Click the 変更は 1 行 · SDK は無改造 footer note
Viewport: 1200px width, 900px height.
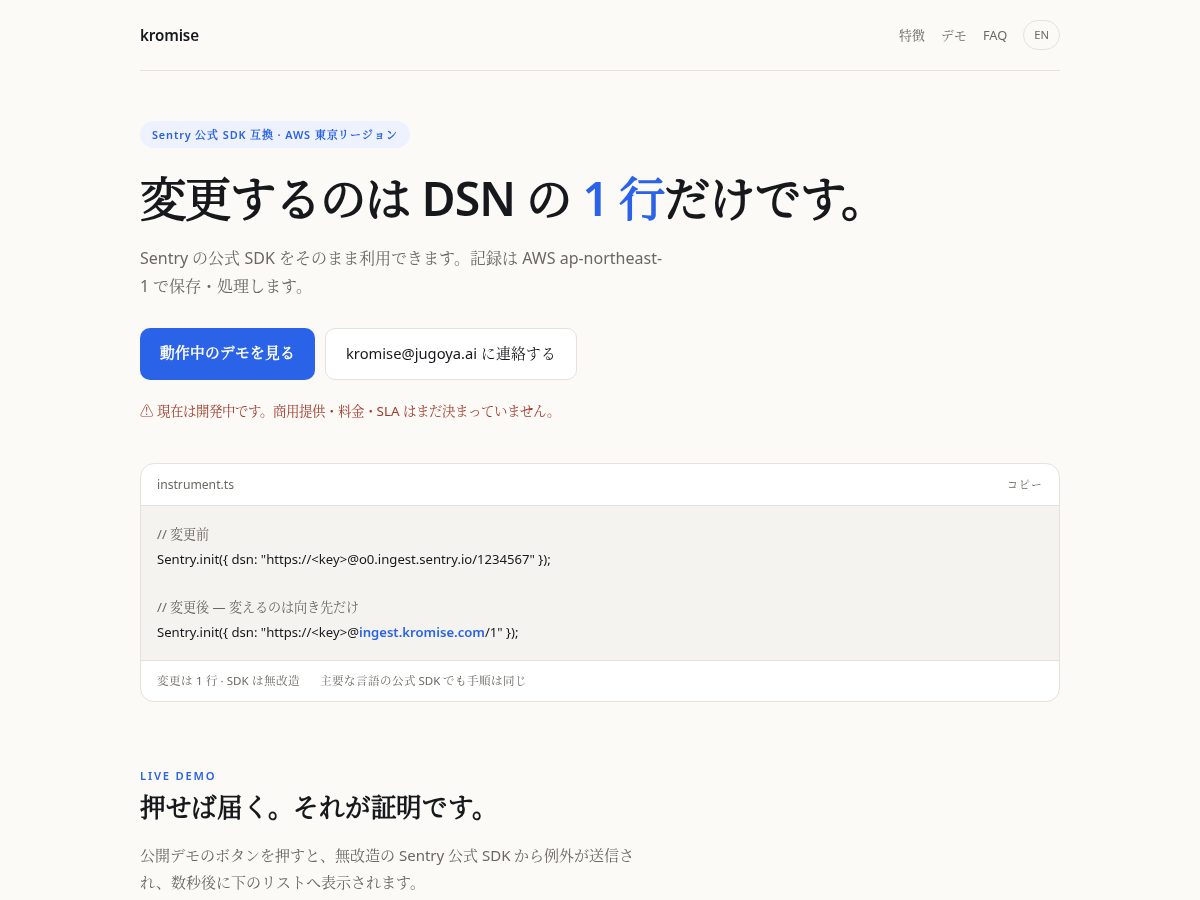point(228,681)
